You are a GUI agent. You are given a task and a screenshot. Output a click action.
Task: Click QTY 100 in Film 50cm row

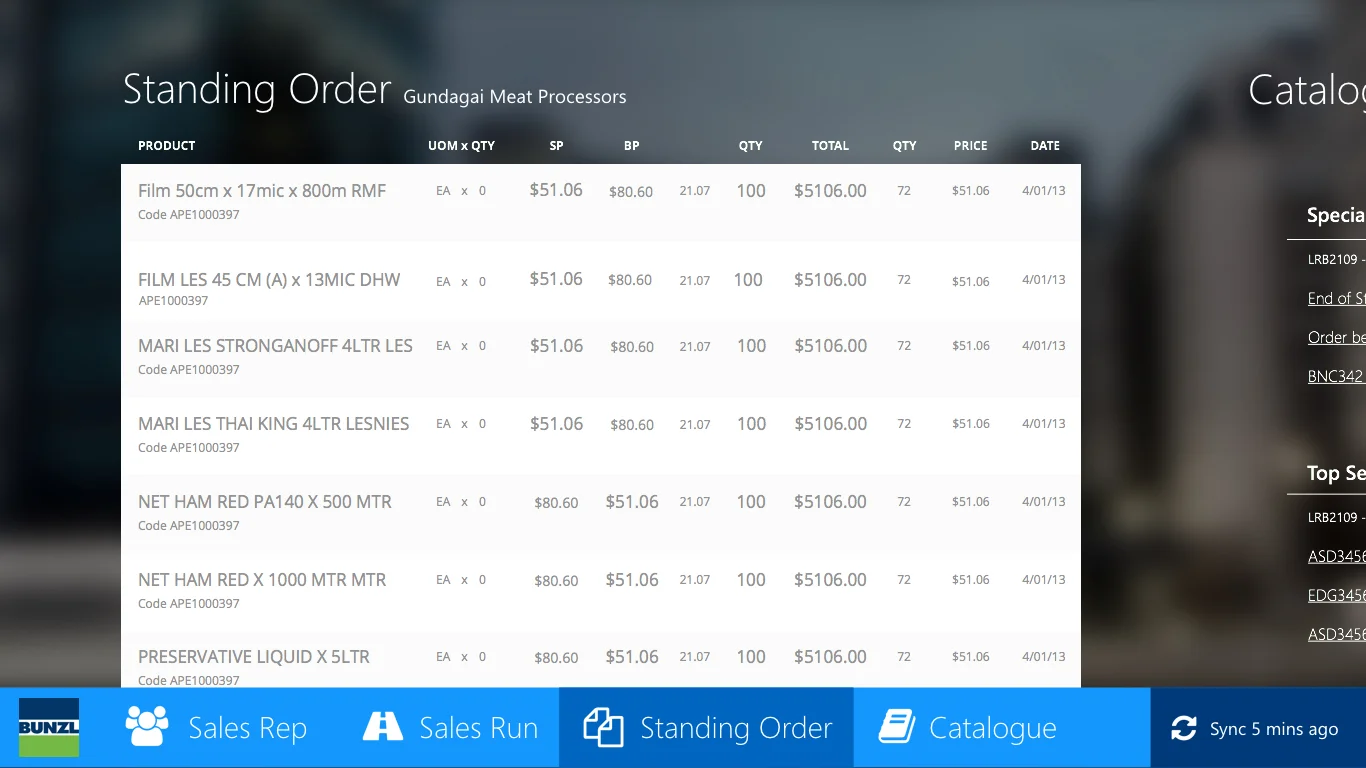tap(751, 191)
